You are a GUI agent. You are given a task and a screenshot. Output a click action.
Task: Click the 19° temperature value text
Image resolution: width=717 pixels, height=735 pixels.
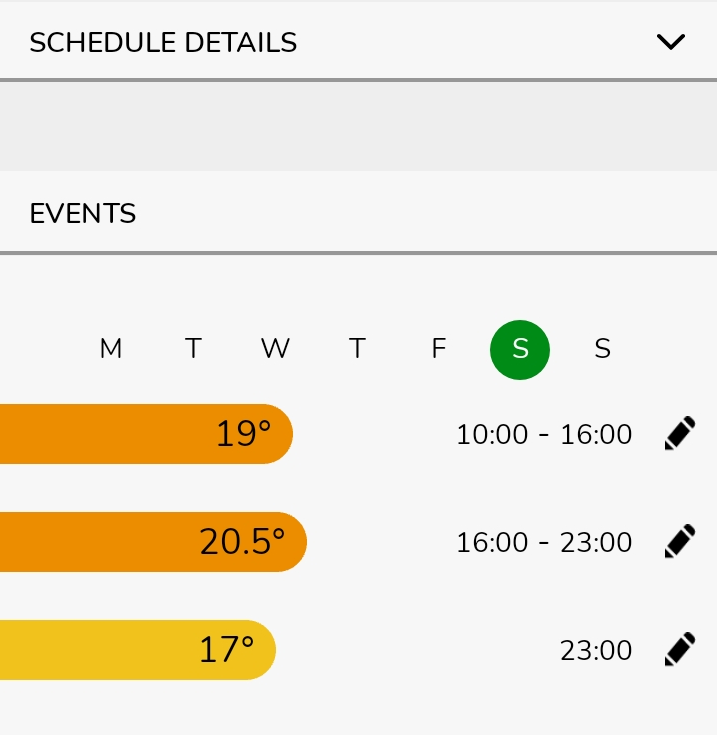(x=243, y=434)
